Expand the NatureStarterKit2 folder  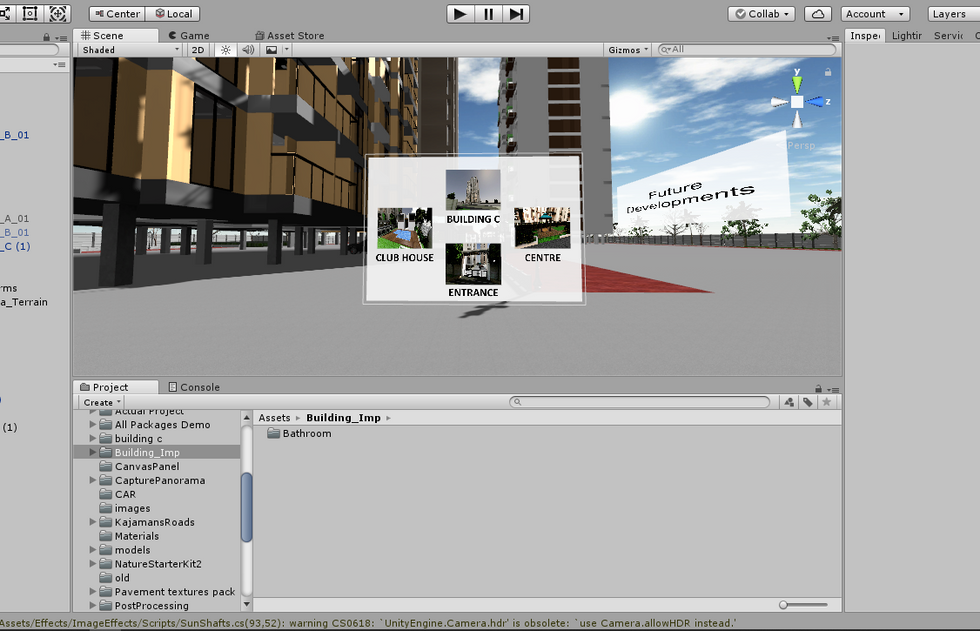point(93,564)
